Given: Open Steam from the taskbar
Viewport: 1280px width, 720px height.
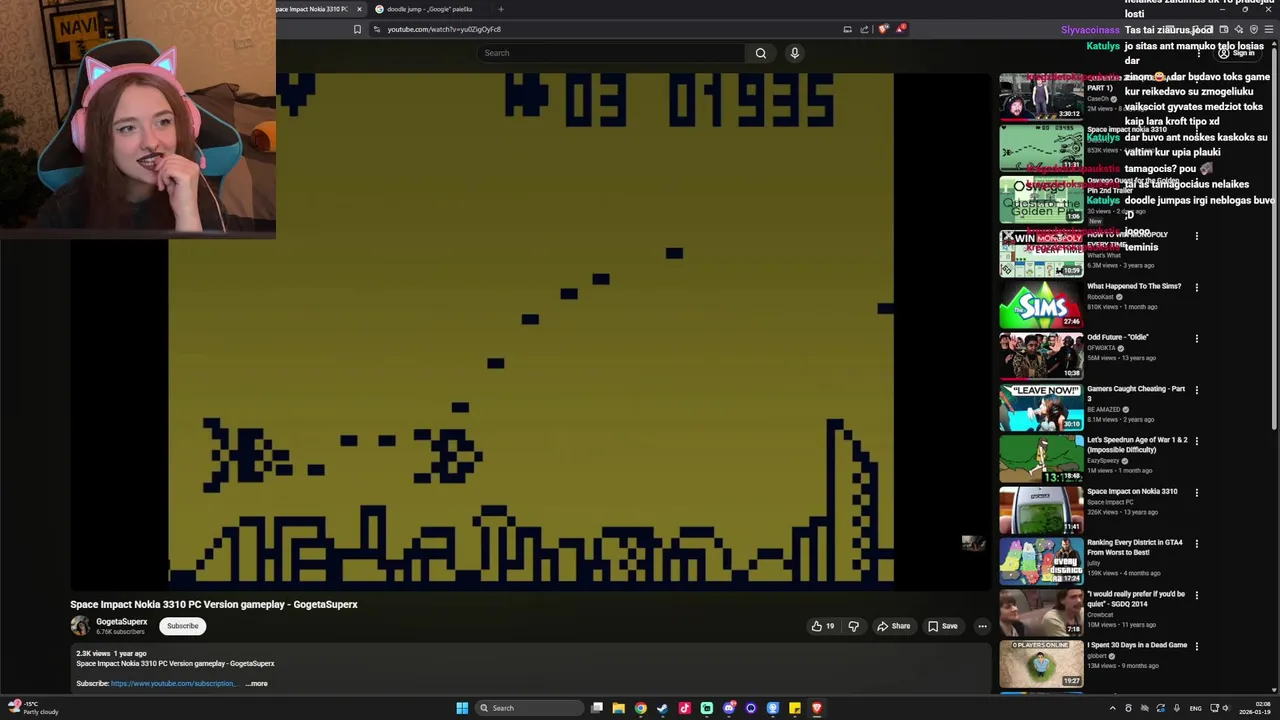Looking at the screenshot, I should [662, 708].
